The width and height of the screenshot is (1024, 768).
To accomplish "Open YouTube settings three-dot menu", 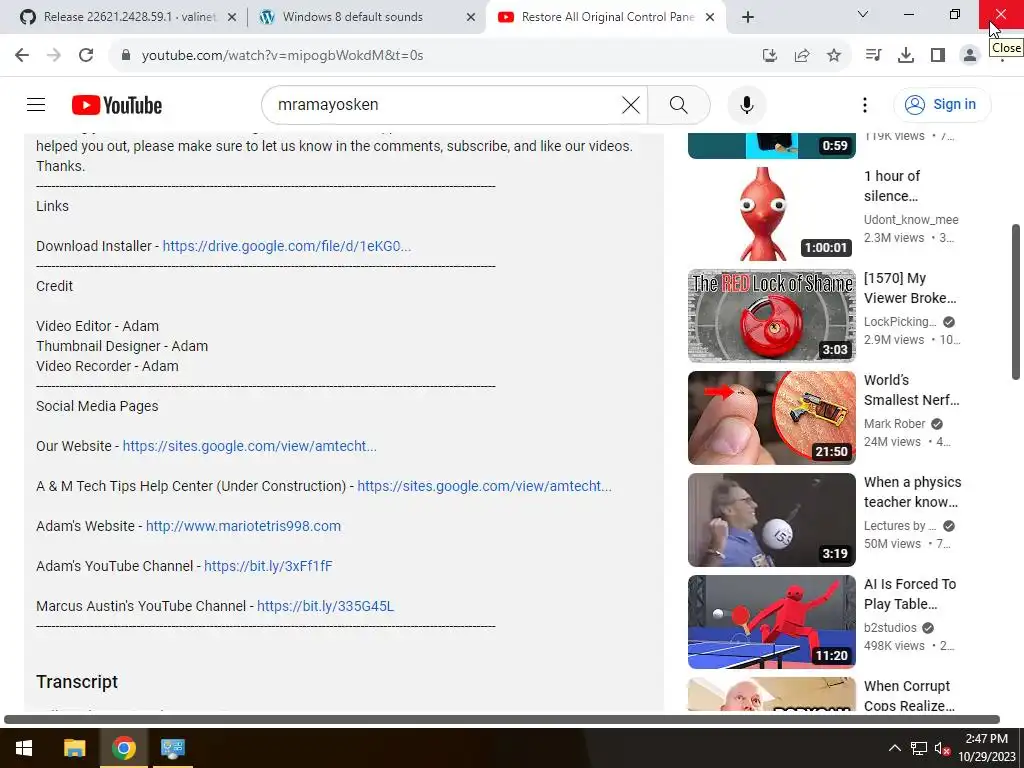I will coord(865,104).
